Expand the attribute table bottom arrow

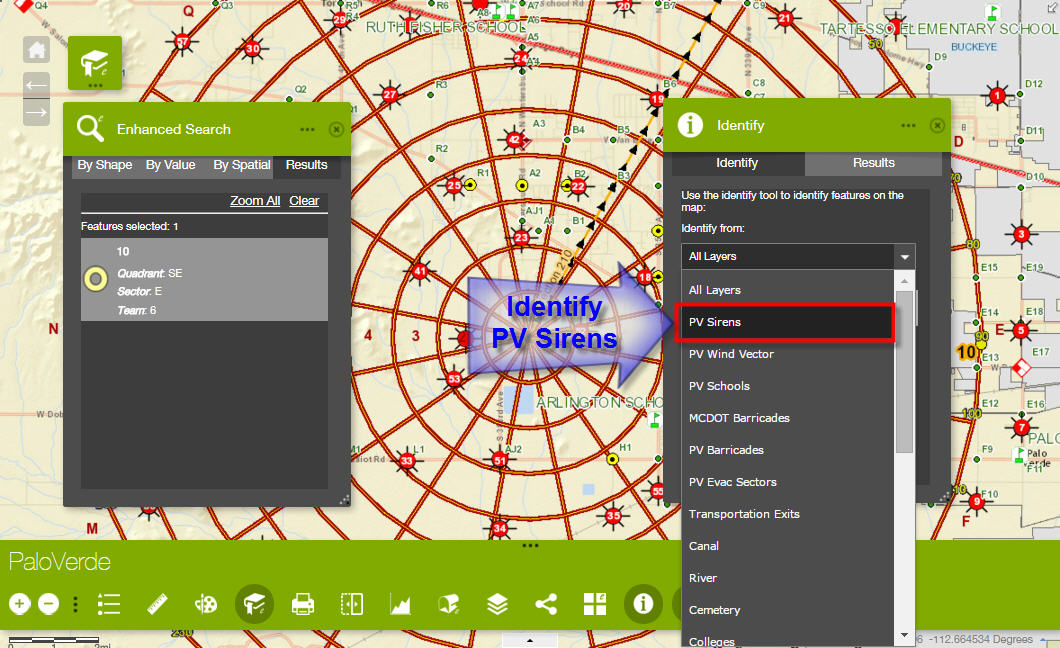click(x=530, y=641)
